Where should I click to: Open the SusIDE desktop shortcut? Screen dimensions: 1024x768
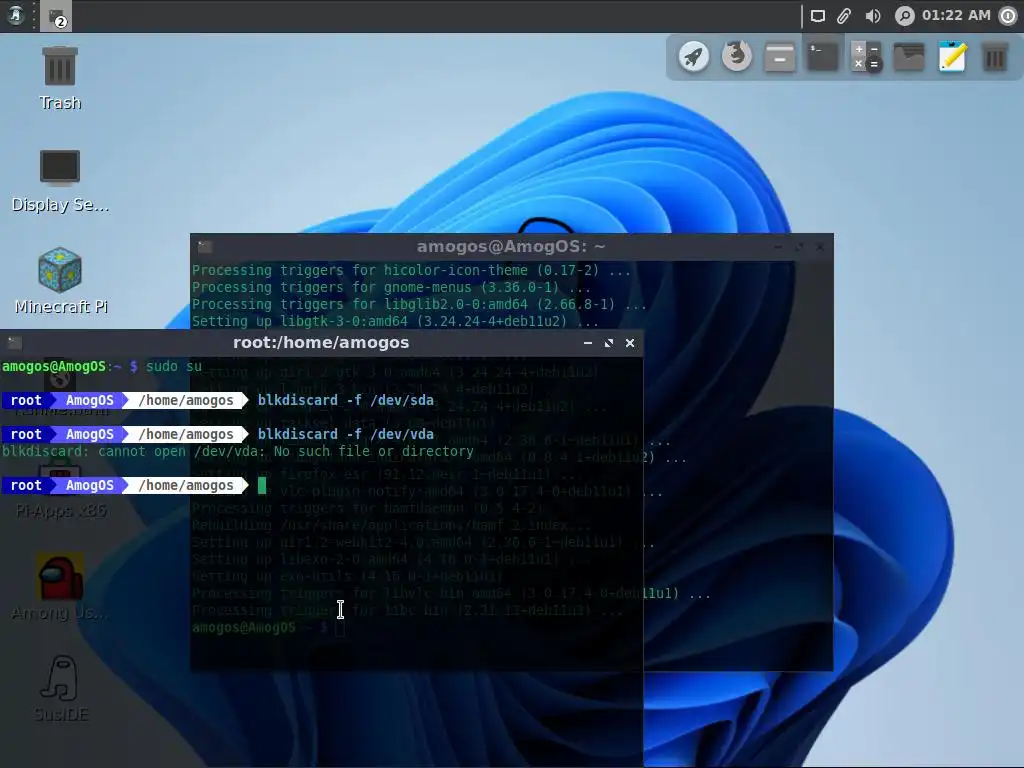(60, 689)
